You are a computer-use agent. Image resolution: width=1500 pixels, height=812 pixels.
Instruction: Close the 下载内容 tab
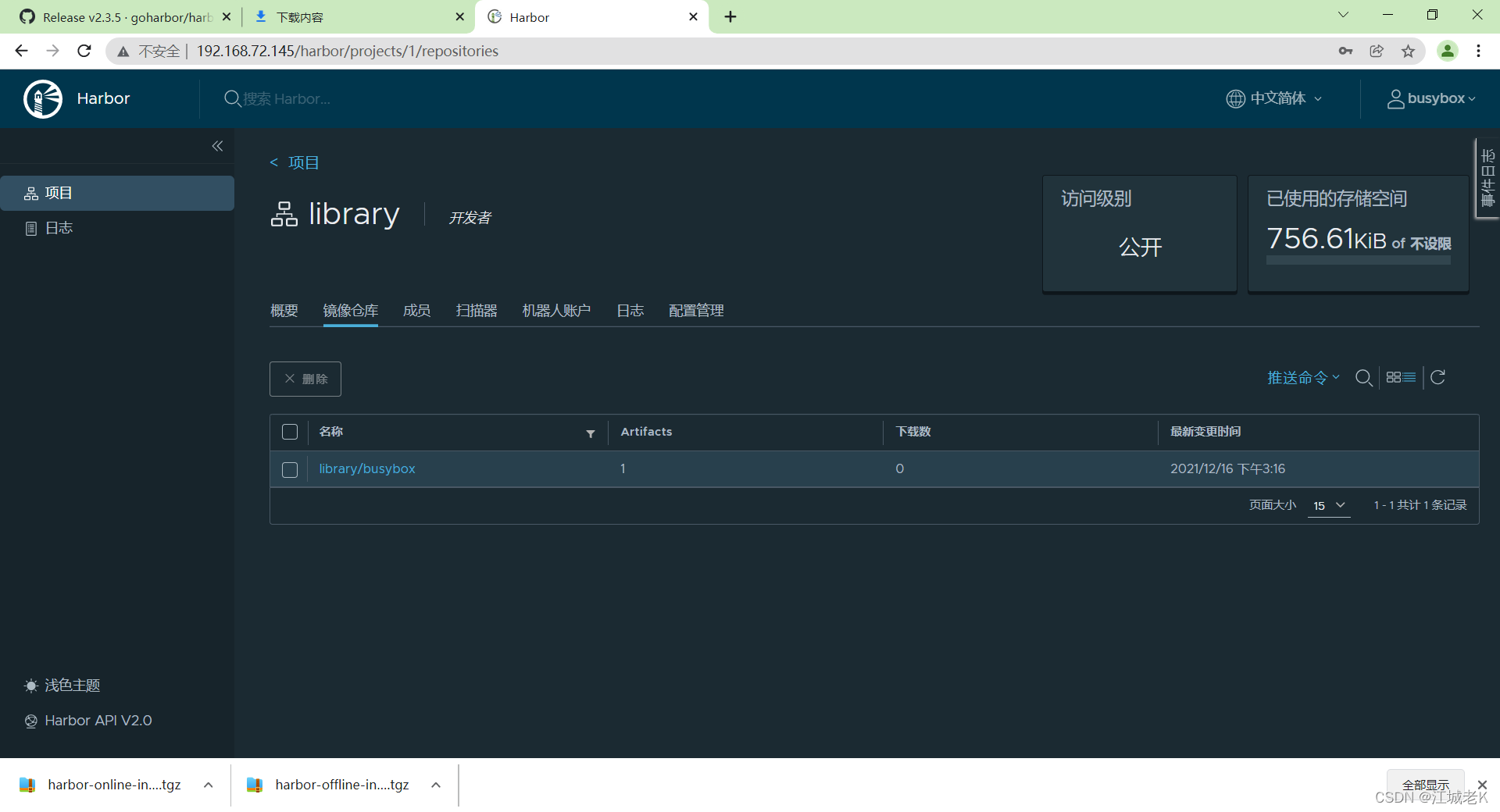click(459, 16)
